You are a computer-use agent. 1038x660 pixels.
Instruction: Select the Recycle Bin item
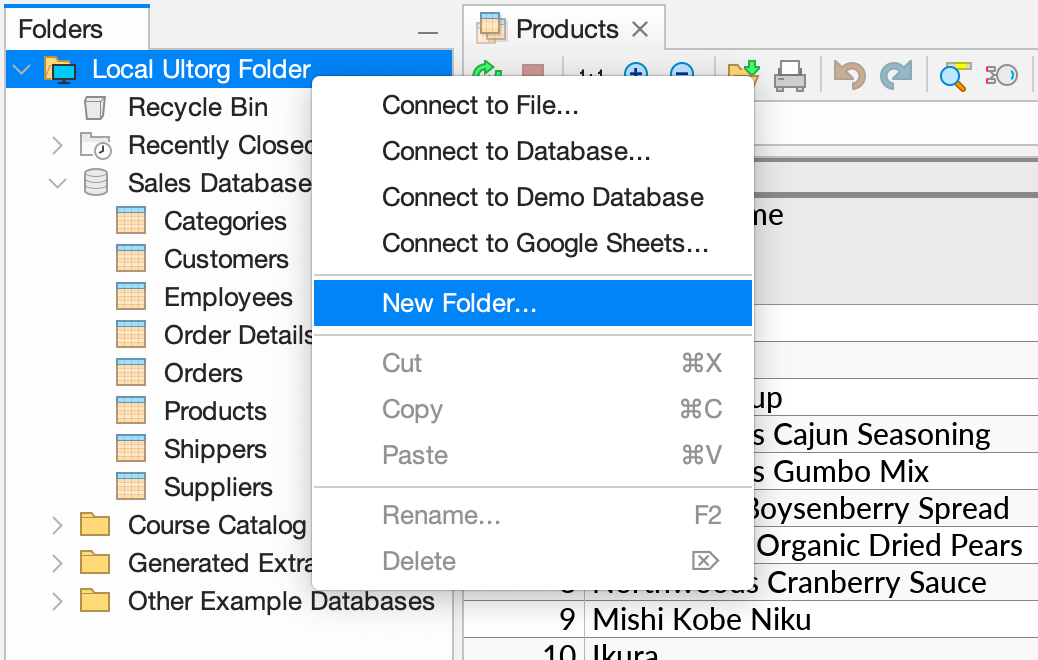(196, 107)
